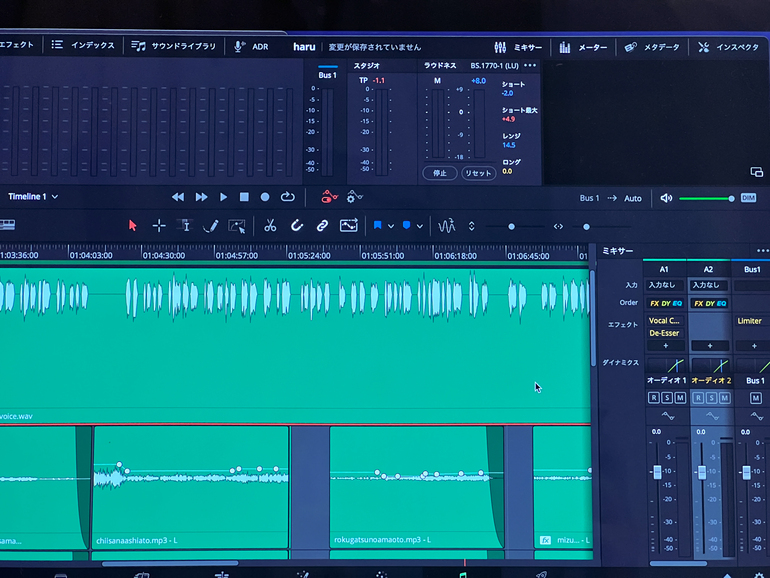Expand the blue flag color dropdown
This screenshot has width=770, height=578.
tap(391, 226)
